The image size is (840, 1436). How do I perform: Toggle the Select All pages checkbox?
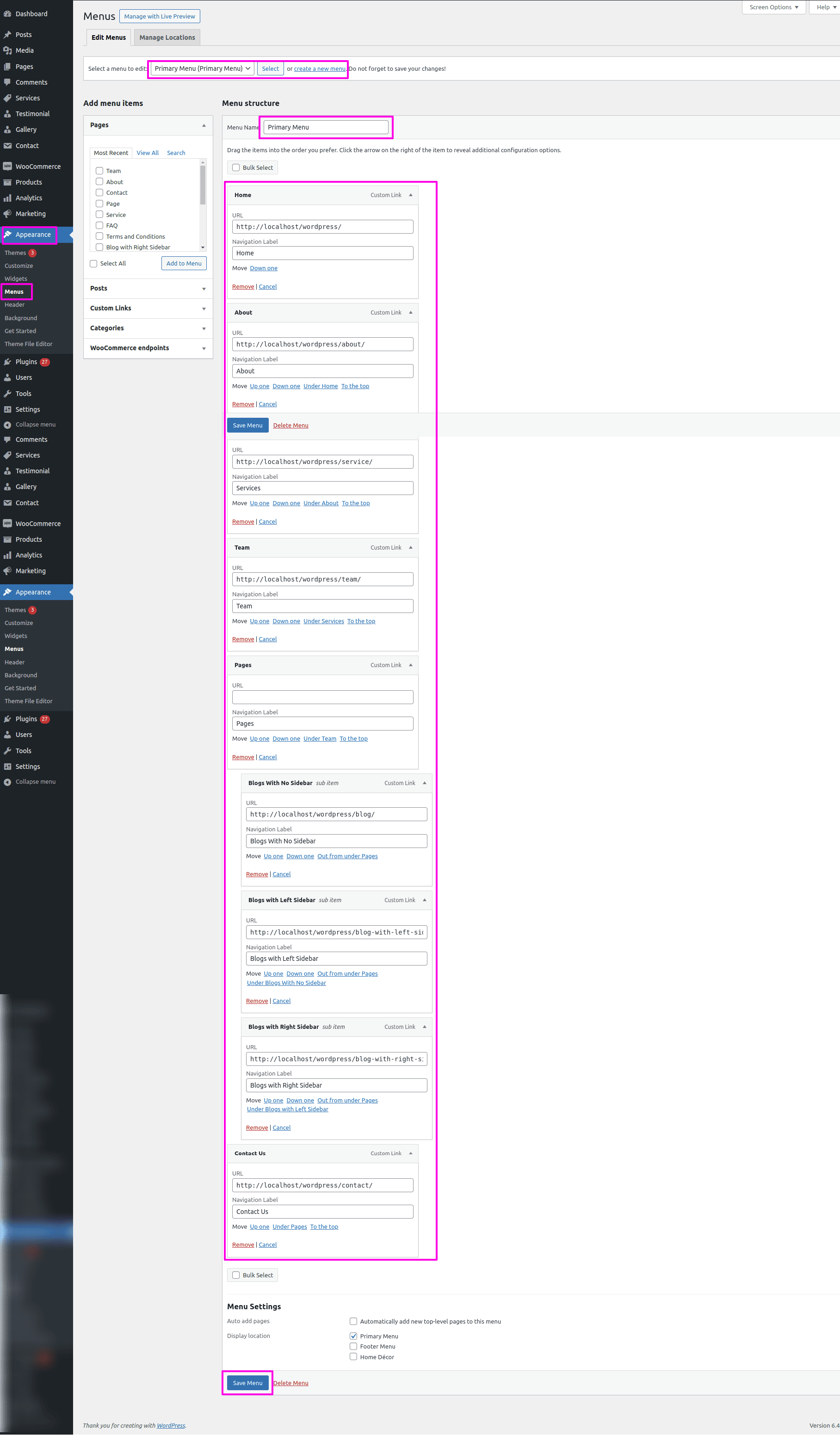[x=93, y=263]
